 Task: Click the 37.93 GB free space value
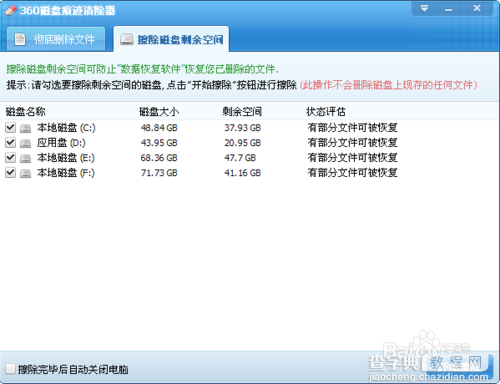[x=242, y=128]
